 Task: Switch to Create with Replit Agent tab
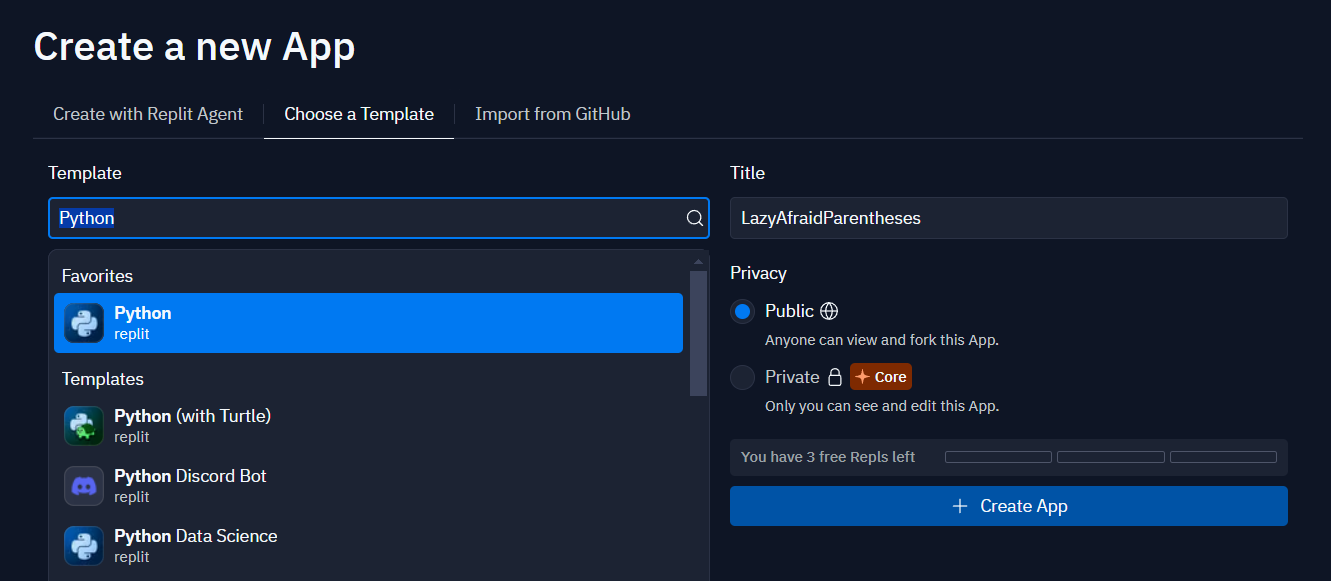tap(148, 114)
